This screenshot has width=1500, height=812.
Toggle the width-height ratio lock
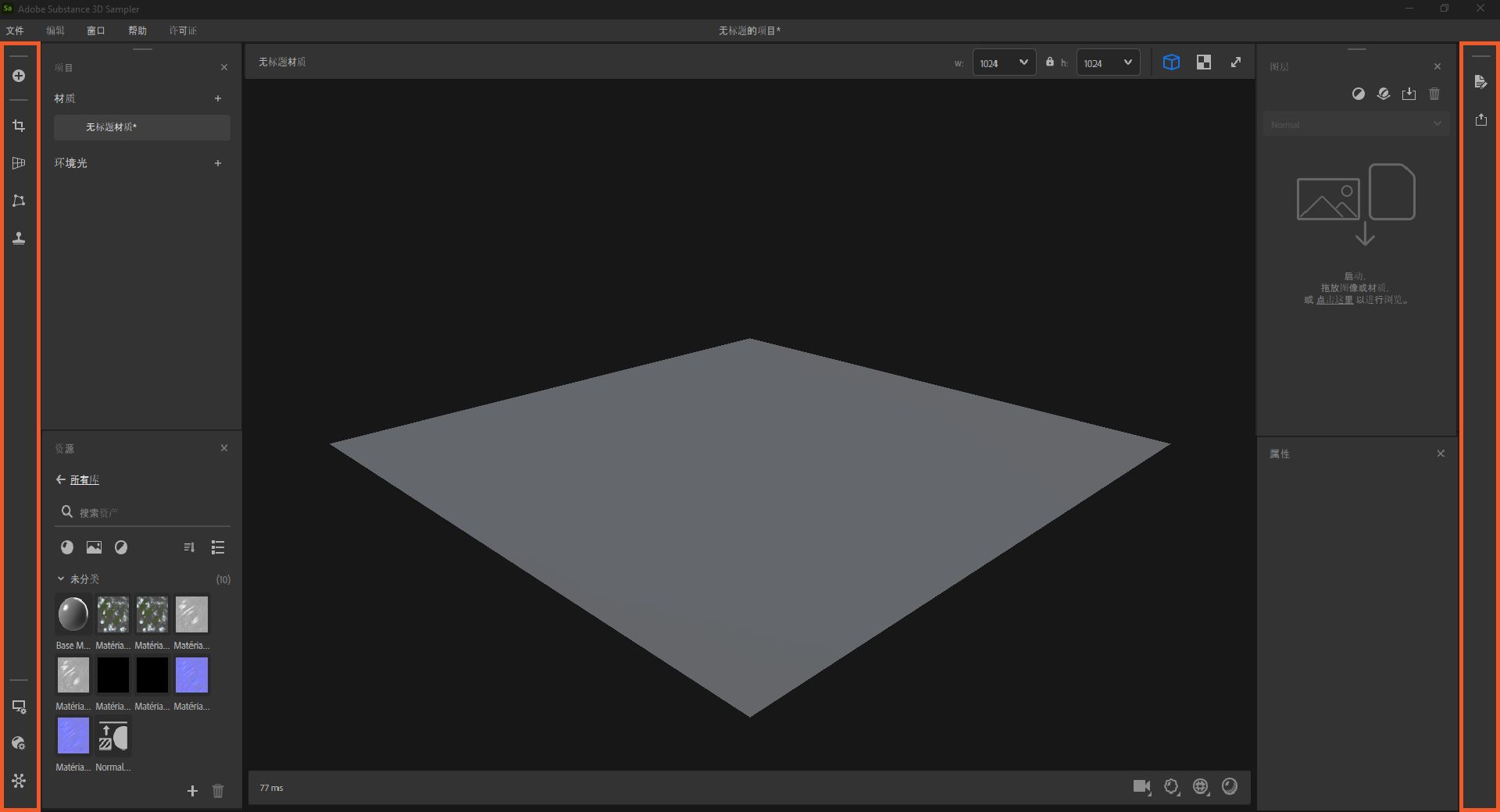[x=1050, y=62]
